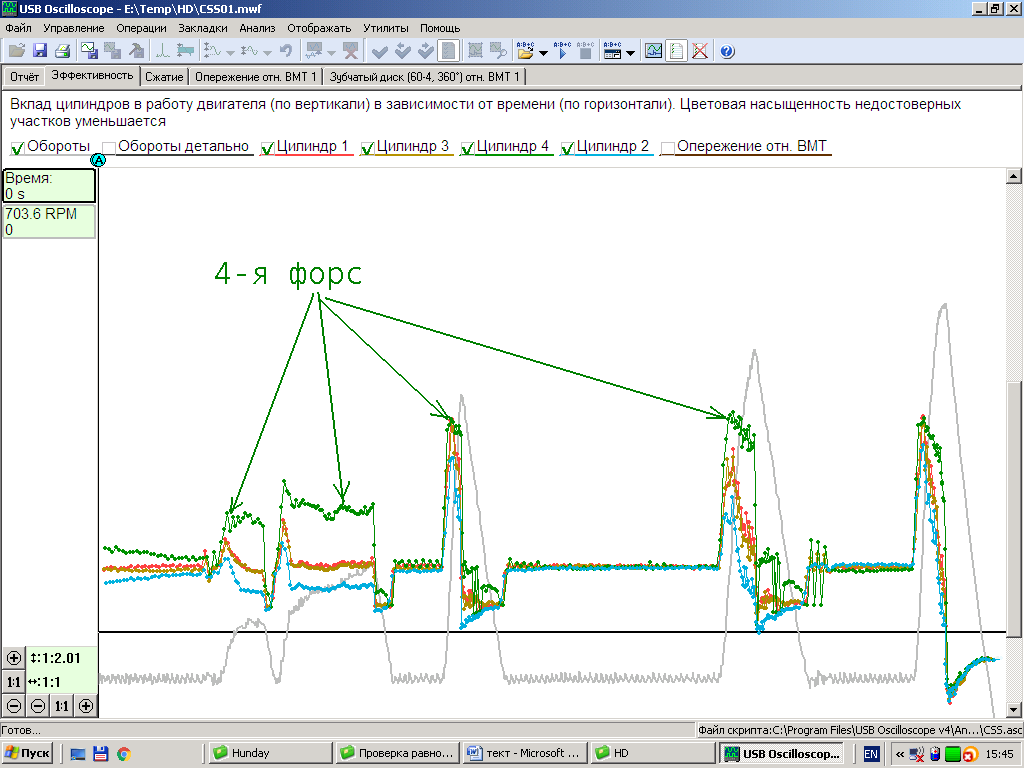
Task: Click the Пуск start button
Action: click(28, 753)
